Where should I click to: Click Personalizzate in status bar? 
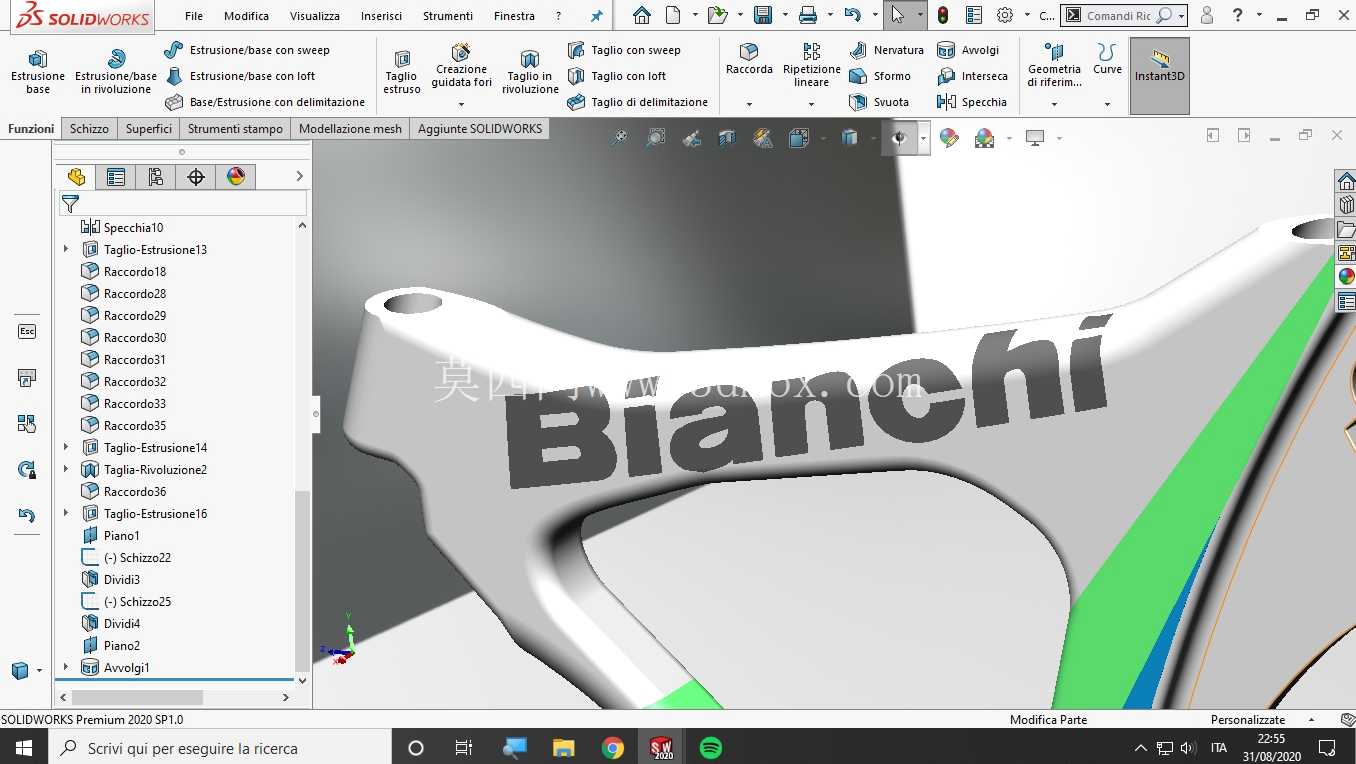[1248, 720]
